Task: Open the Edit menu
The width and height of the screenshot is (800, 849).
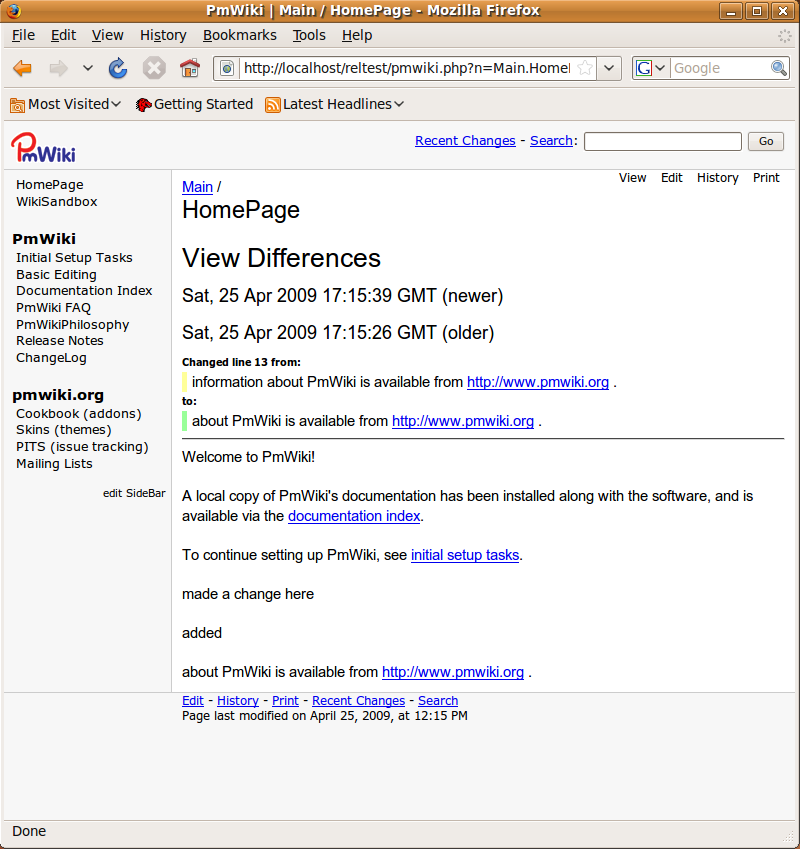Action: 63,35
